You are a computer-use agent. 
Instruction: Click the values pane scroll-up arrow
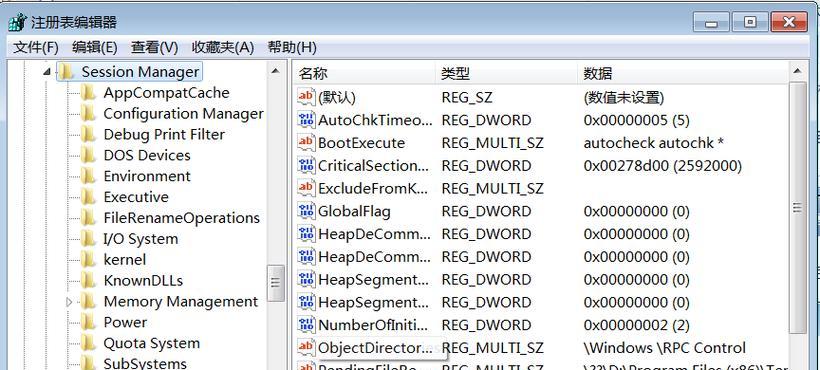point(798,71)
